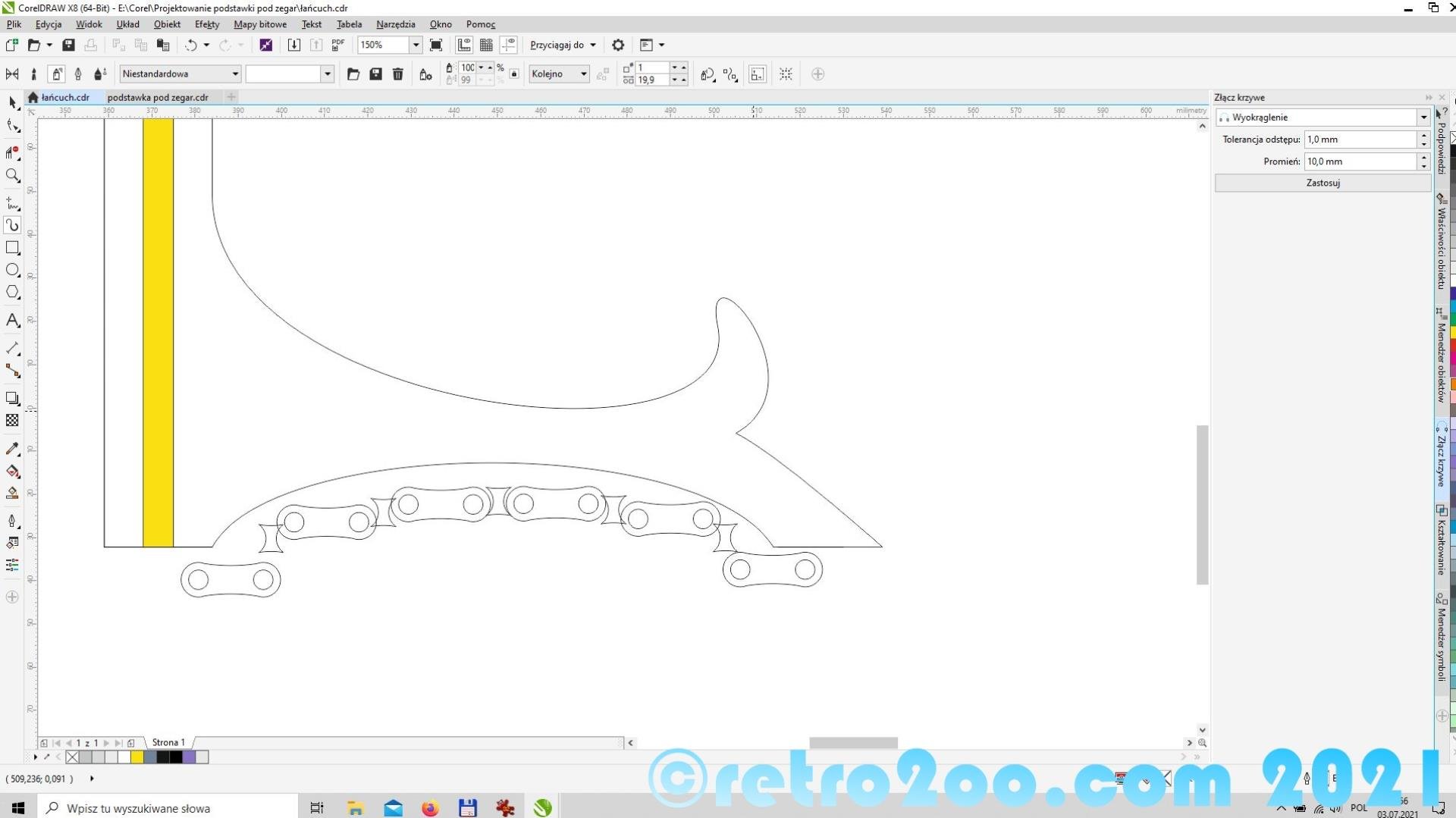The image size is (1456, 818).
Task: Toggle the show grid button
Action: 486,45
